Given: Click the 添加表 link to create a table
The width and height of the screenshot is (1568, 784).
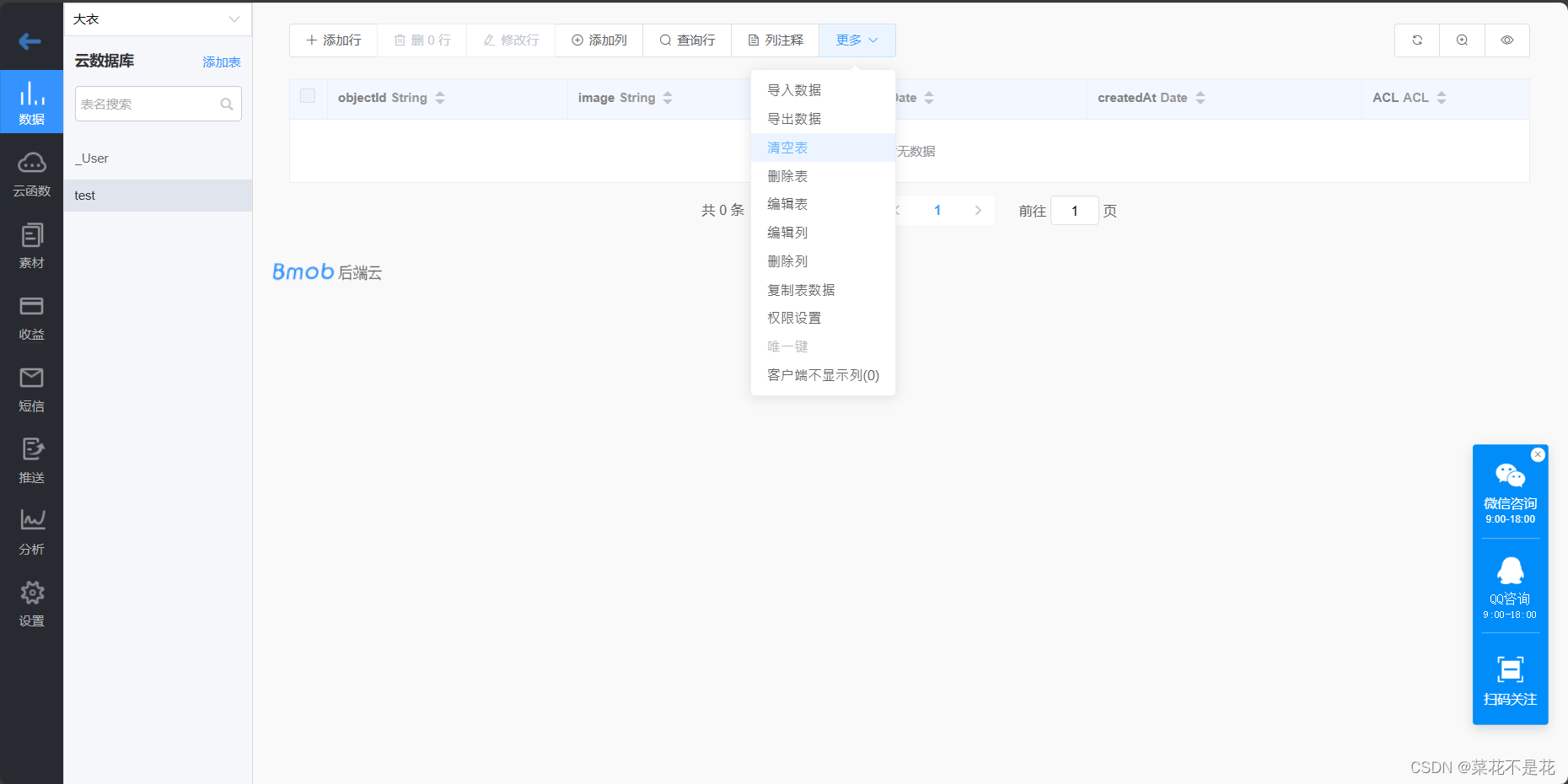Looking at the screenshot, I should pos(221,61).
